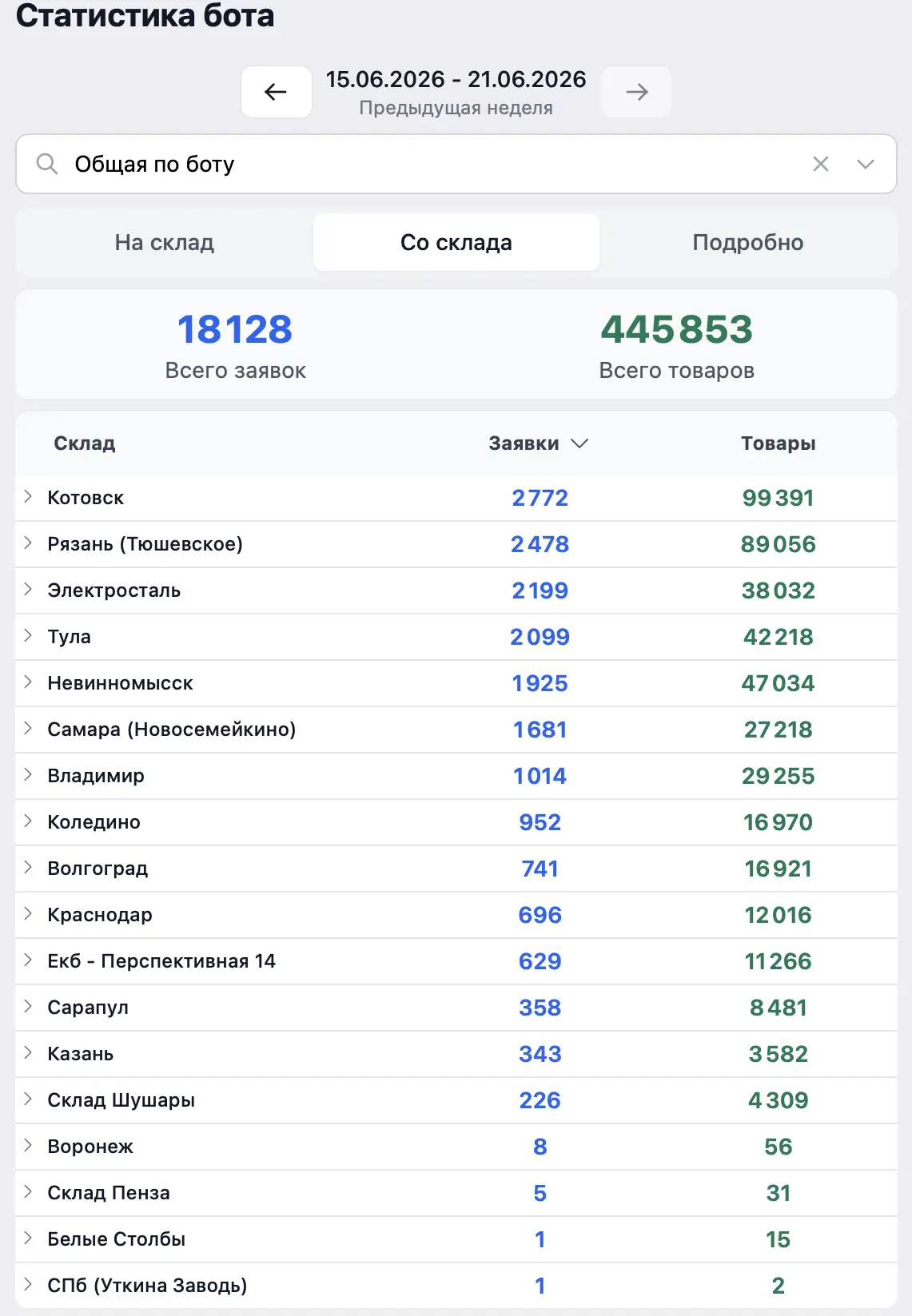Expand the Электросталь row
Image resolution: width=912 pixels, height=1316 pixels.
28,590
